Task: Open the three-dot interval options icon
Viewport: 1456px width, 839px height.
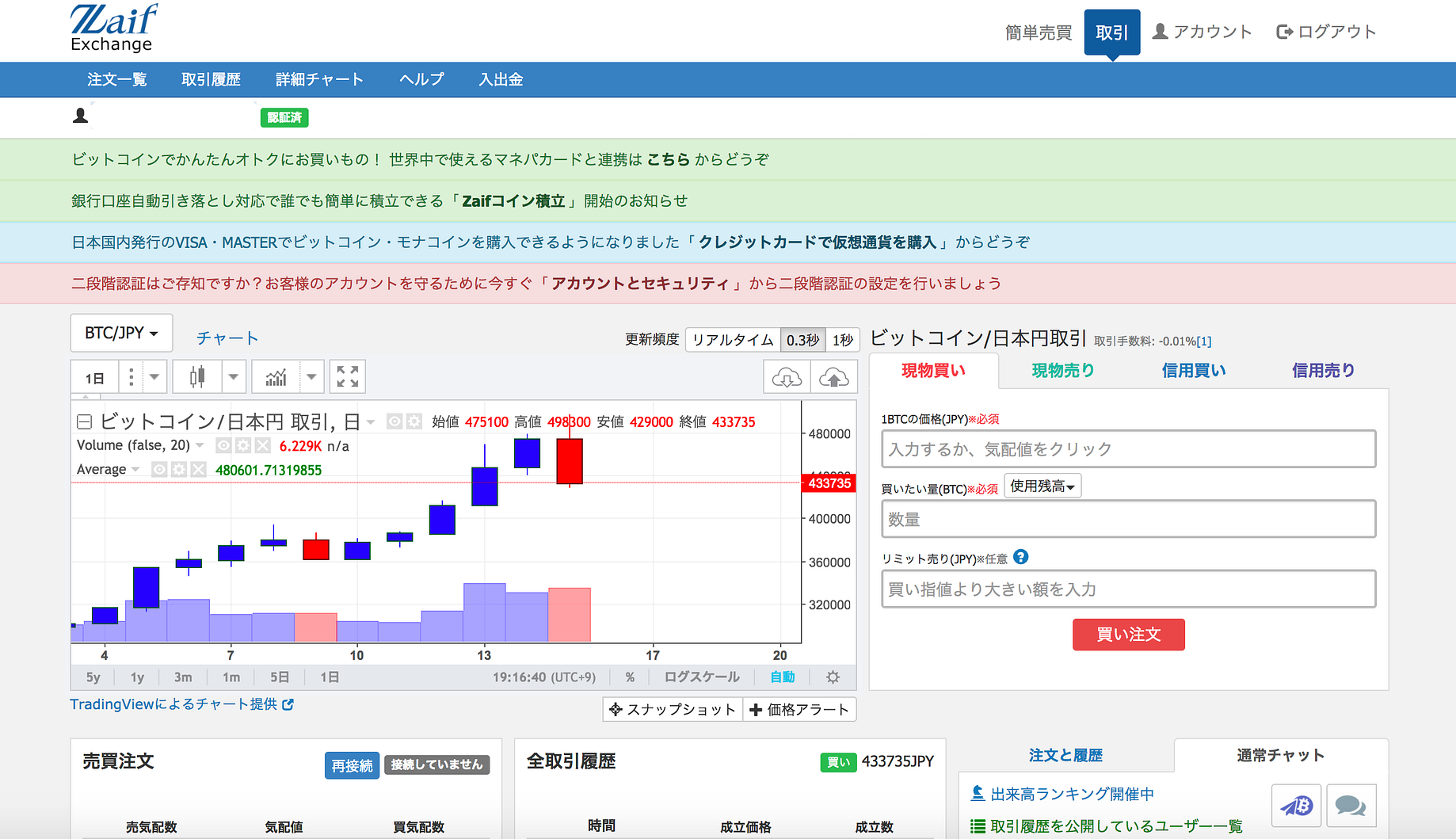Action: point(131,377)
